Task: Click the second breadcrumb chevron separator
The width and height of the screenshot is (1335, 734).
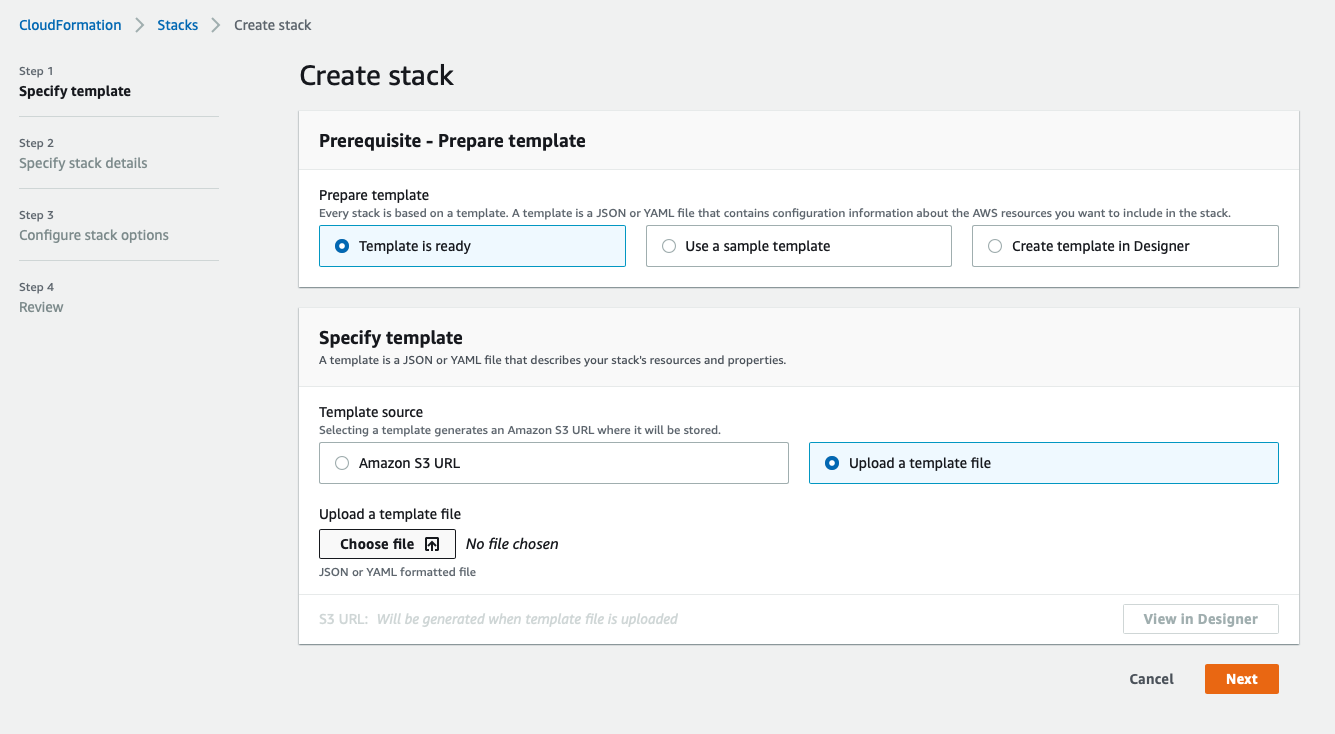Action: [216, 25]
